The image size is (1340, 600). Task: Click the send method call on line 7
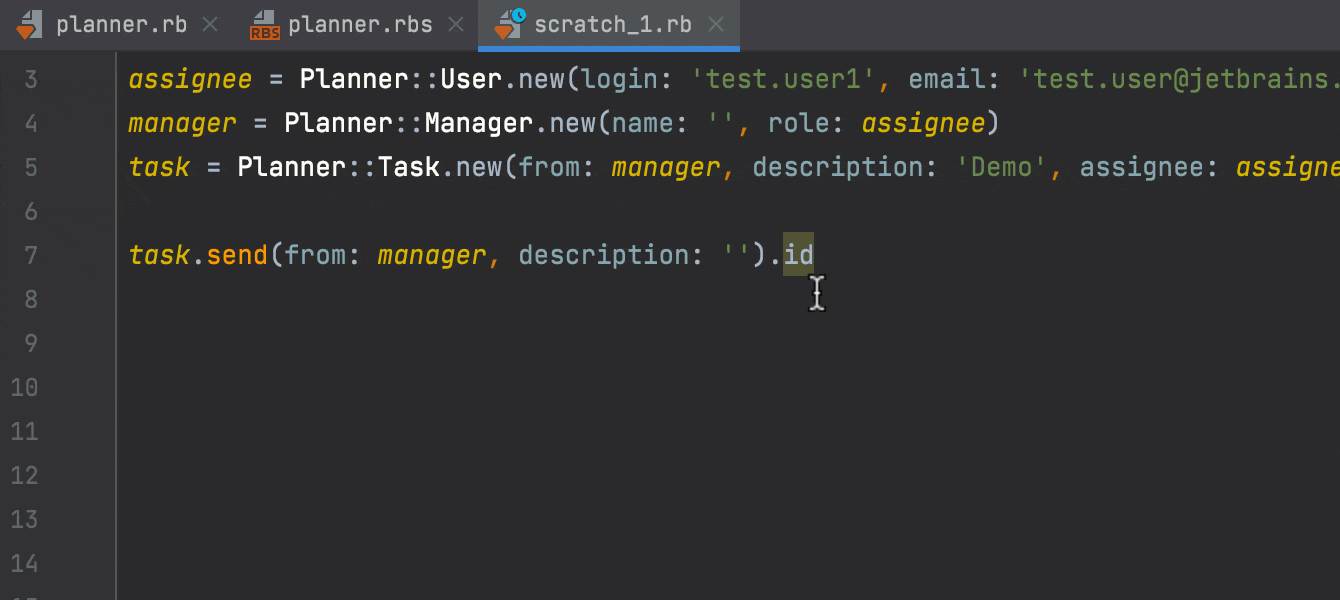pyautogui.click(x=237, y=255)
